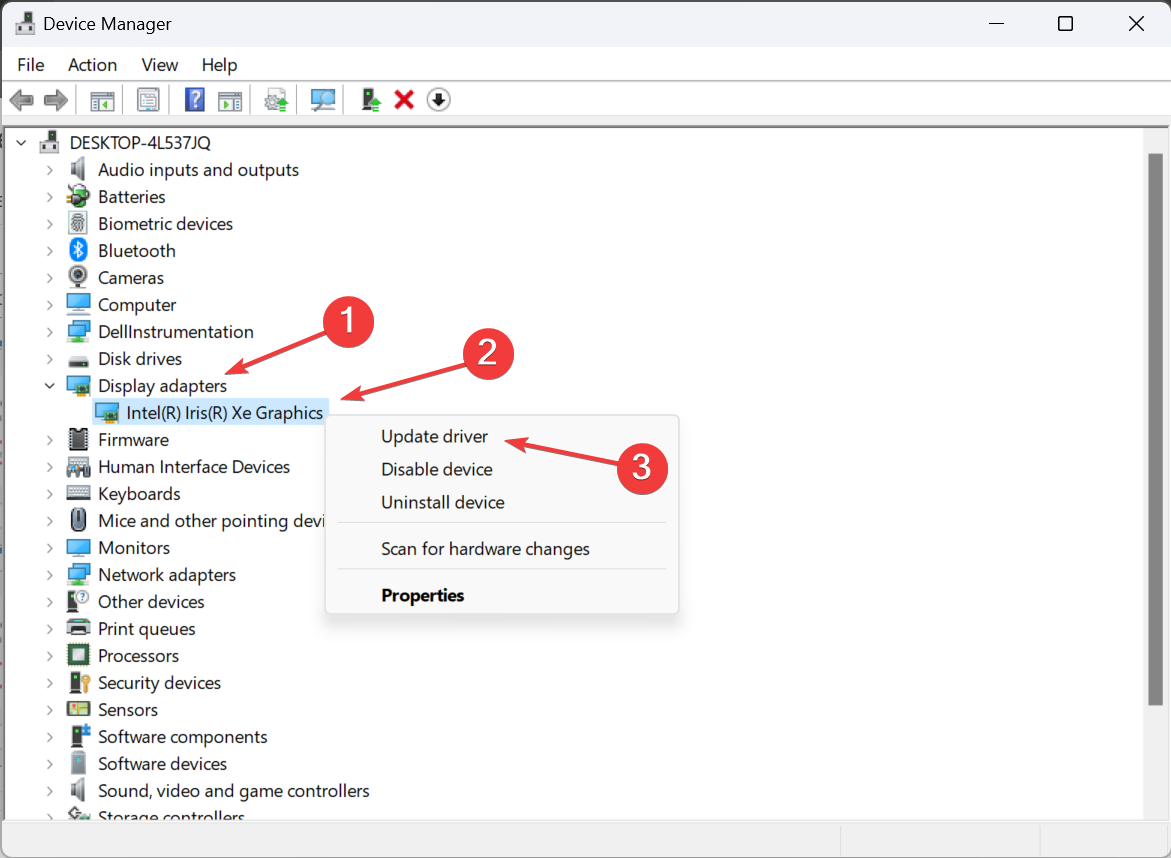Select the Human Interface Devices item
Image resolution: width=1171 pixels, height=858 pixels.
coord(193,467)
